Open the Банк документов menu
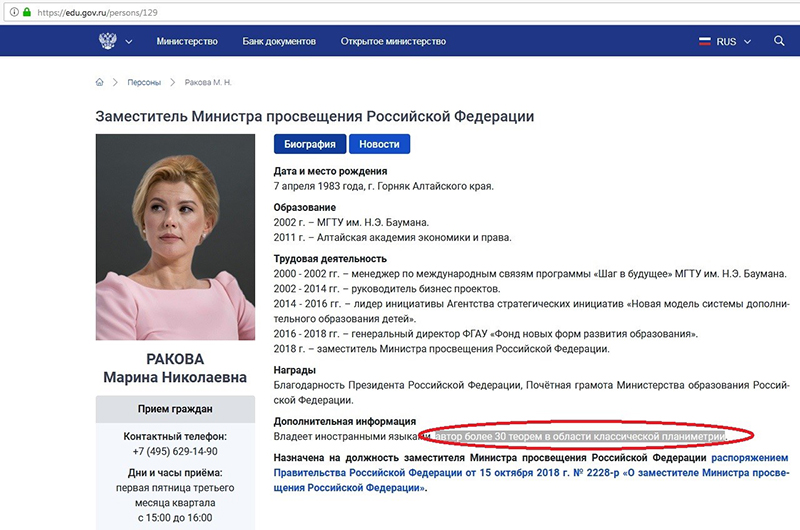Screen dimensions: 800x530 (279, 42)
